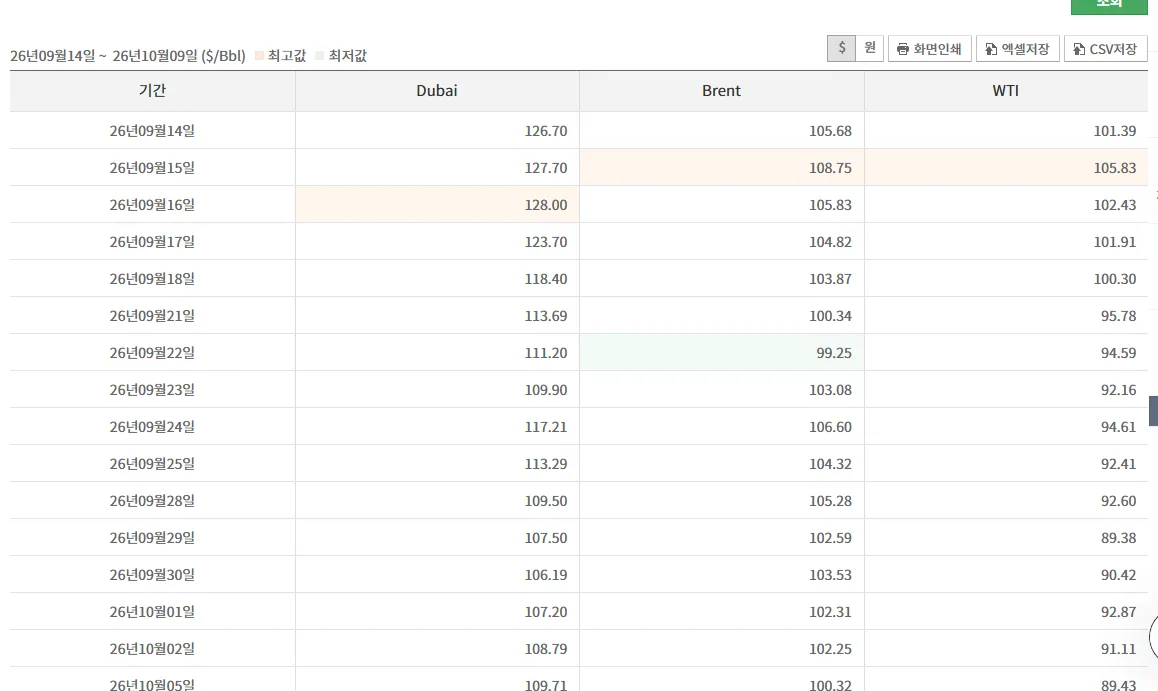Click Dubai value 109.50
This screenshot has width=1158, height=691.
546,501
